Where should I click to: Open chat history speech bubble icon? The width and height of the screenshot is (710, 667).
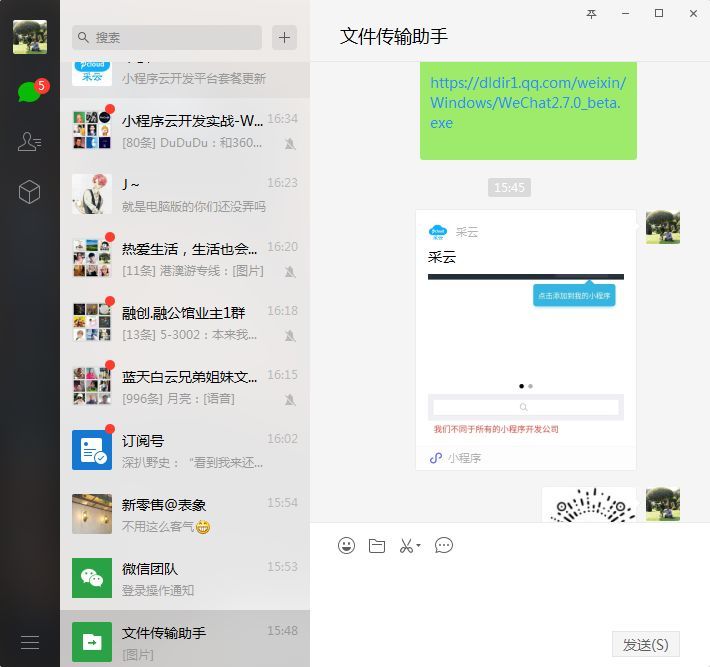pyautogui.click(x=444, y=545)
